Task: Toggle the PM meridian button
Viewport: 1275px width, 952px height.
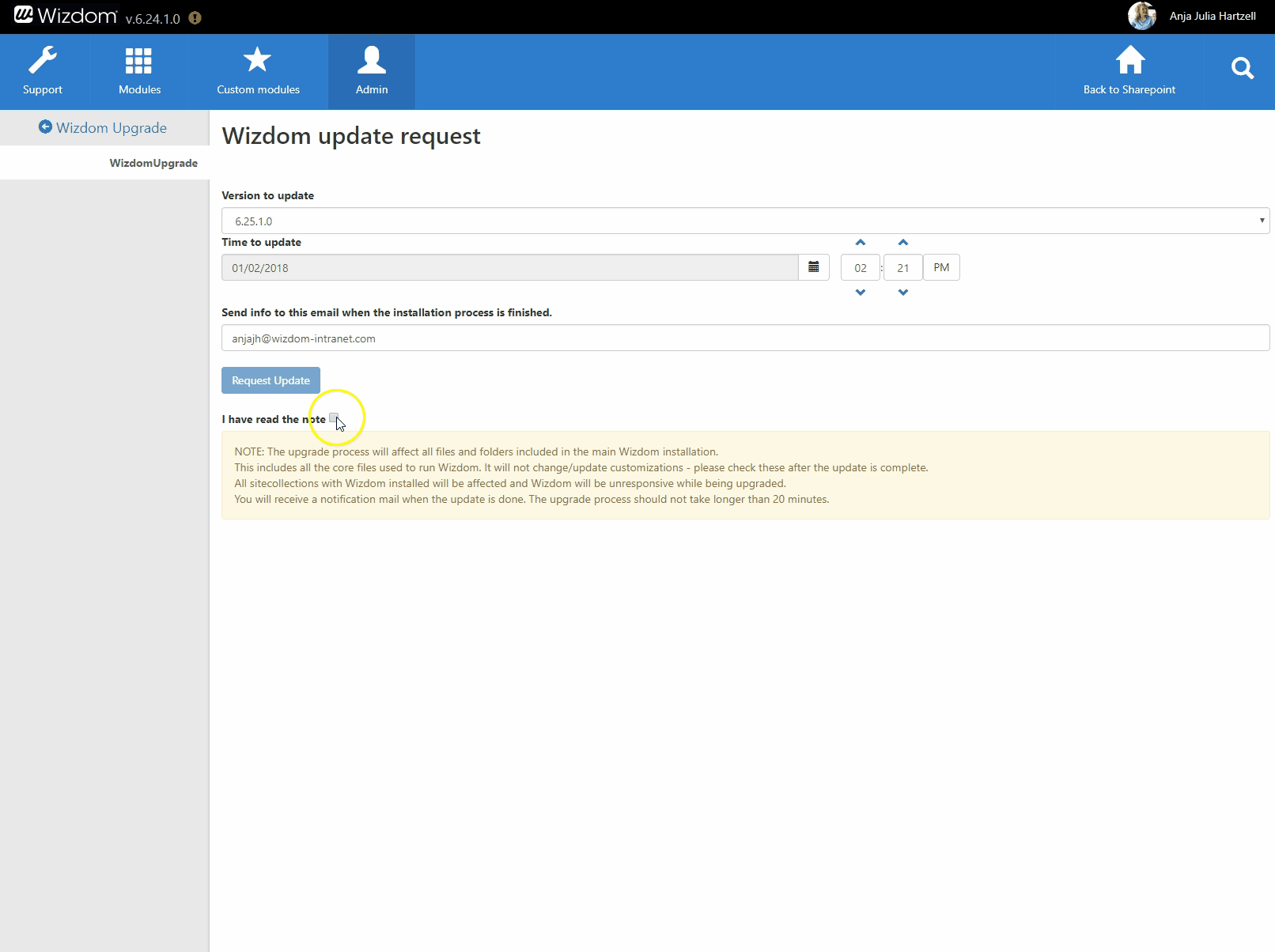Action: tap(941, 267)
